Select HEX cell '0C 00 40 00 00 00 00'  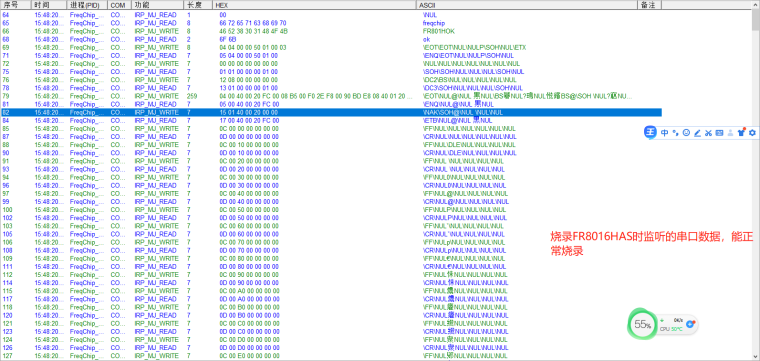tap(249, 193)
